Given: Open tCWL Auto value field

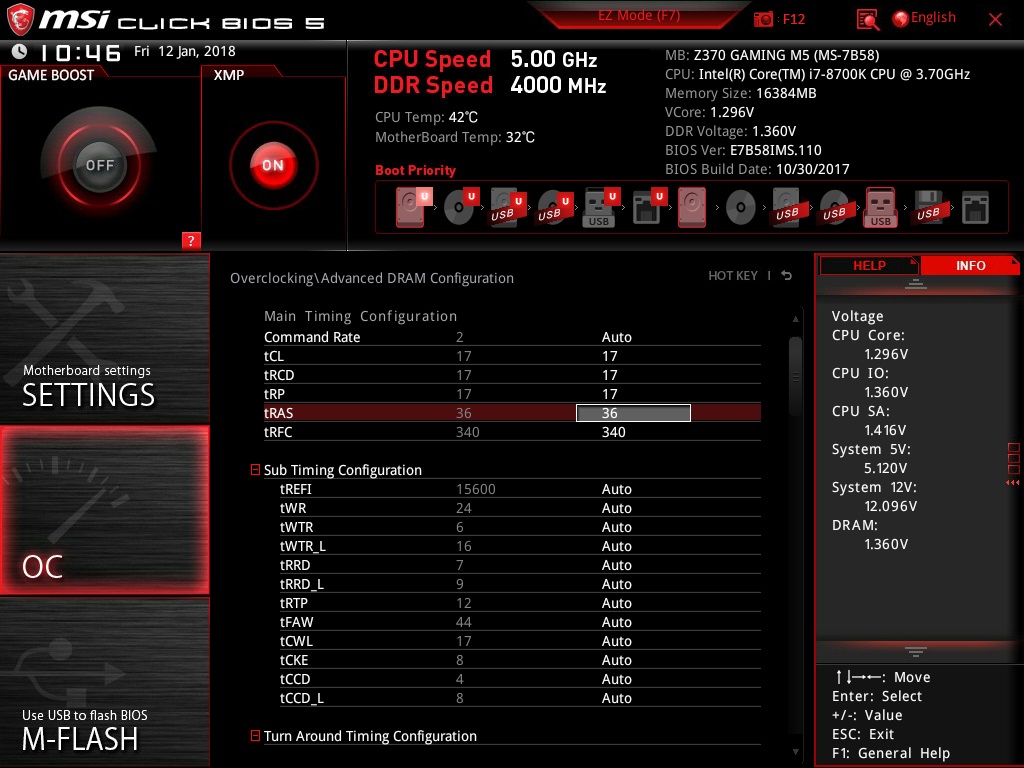Looking at the screenshot, I should [616, 641].
